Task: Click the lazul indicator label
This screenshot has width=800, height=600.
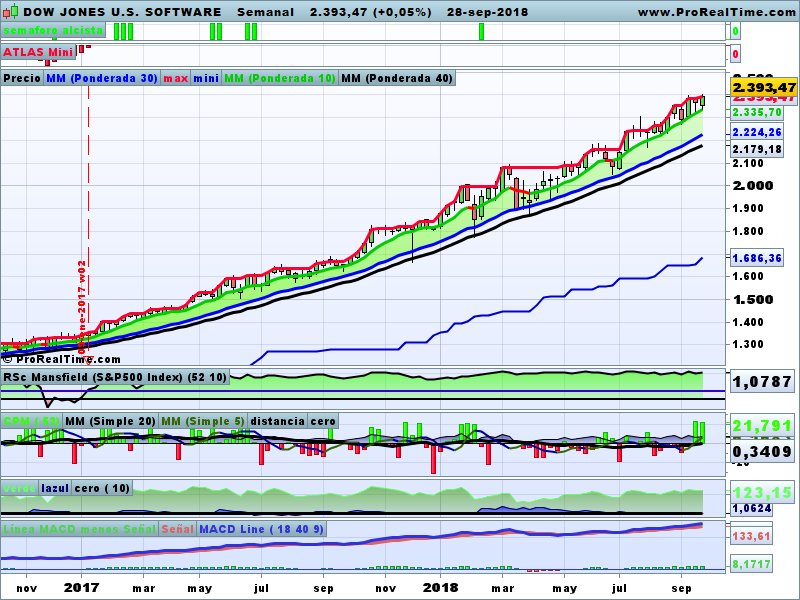Action: [55, 488]
